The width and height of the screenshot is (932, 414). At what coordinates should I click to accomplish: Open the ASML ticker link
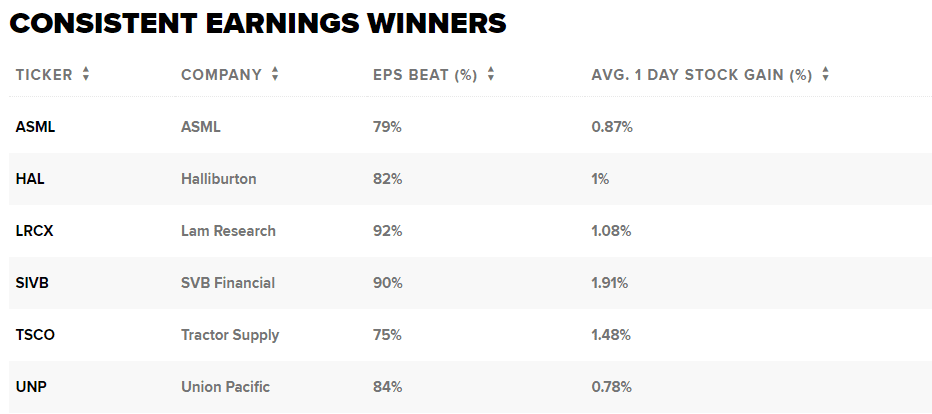click(35, 127)
